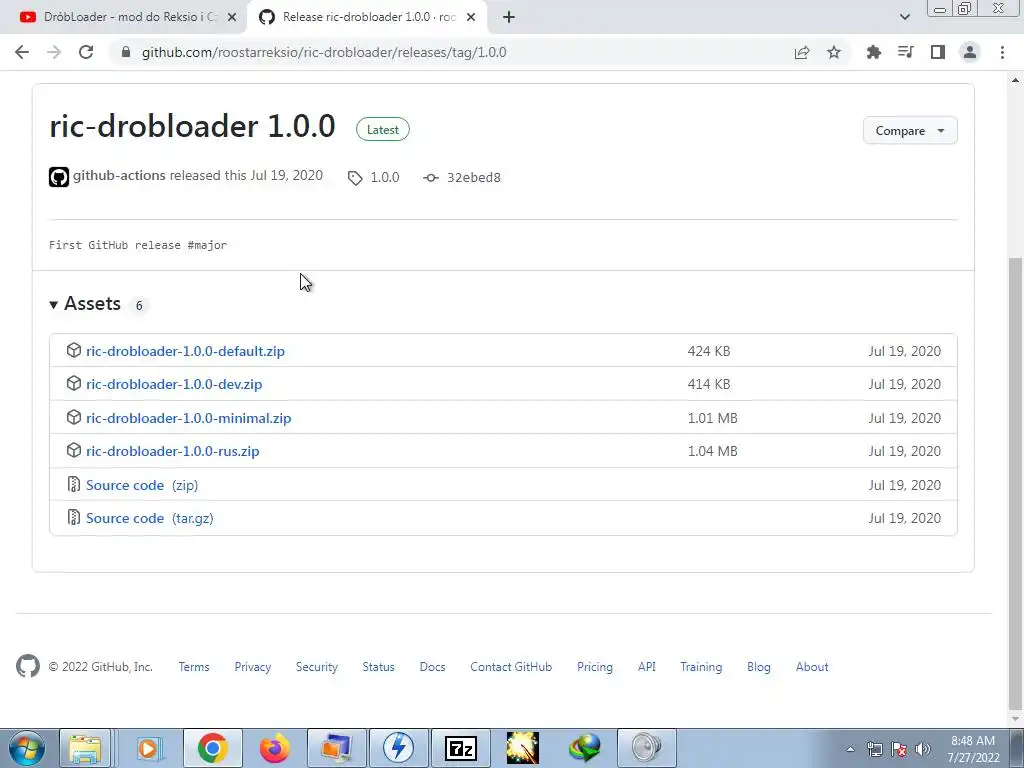Go back using the browser back arrow

tap(22, 52)
